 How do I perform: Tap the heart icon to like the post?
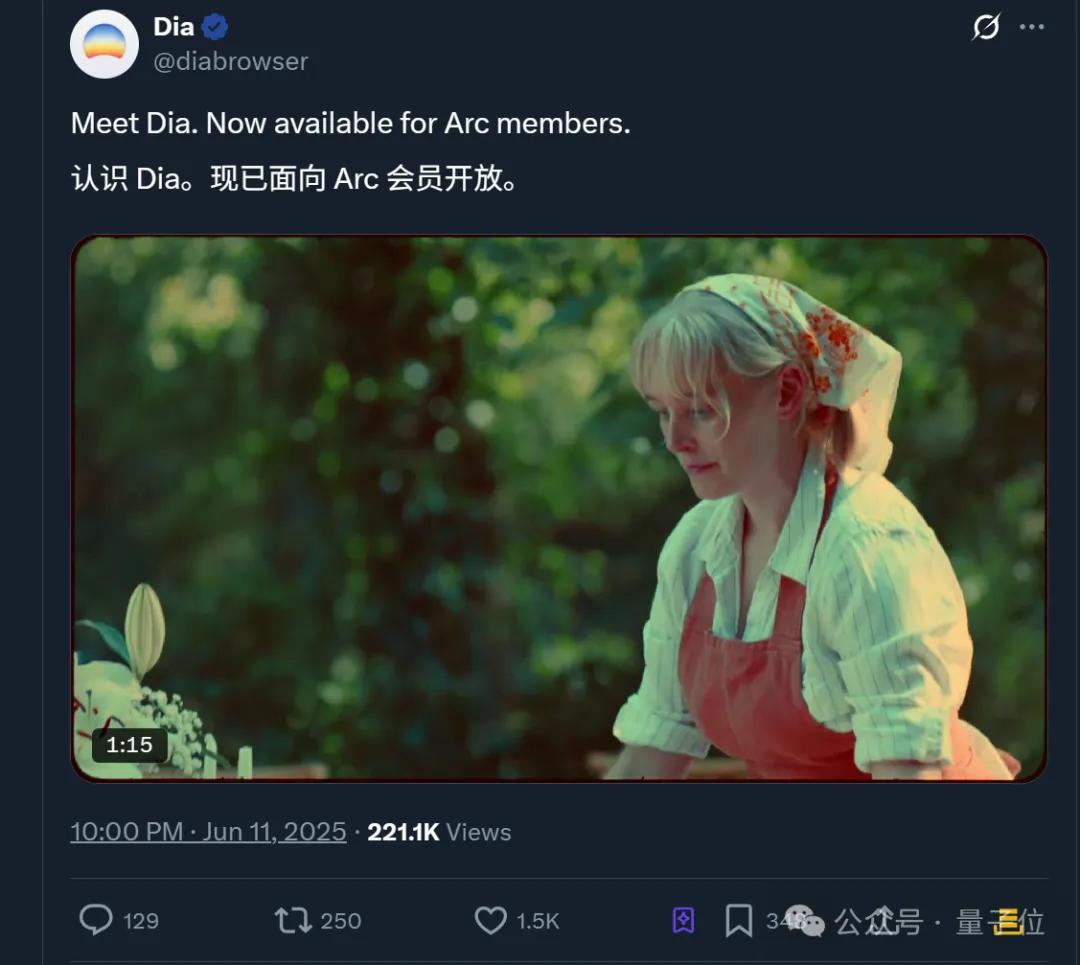tap(491, 920)
